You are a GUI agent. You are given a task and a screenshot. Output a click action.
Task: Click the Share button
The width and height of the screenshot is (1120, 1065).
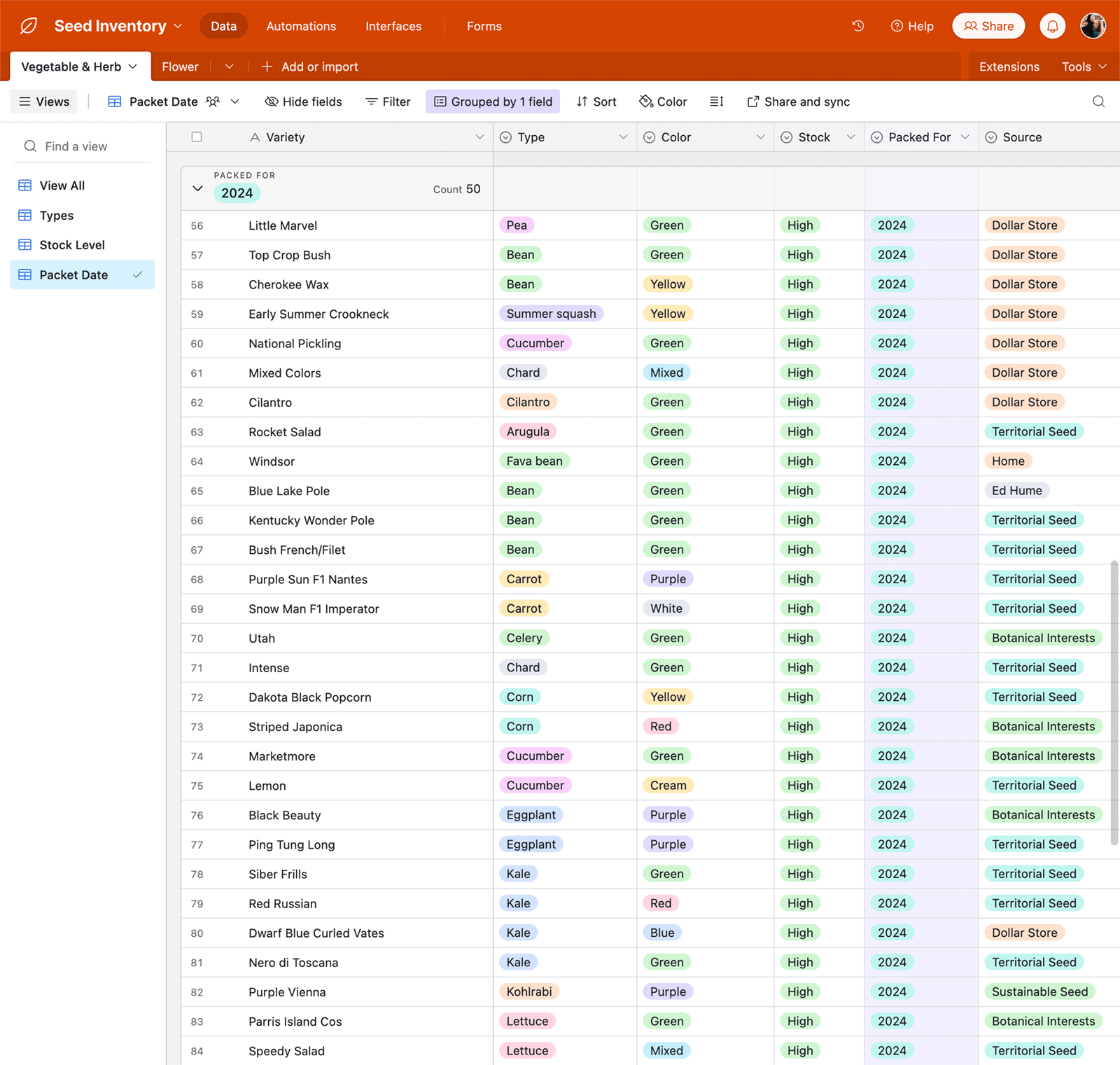click(x=988, y=26)
